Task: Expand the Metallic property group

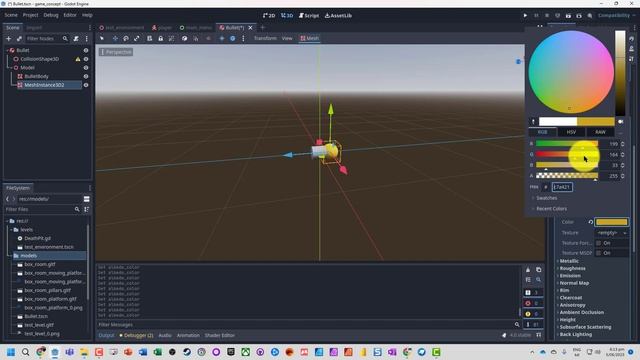Action: (x=569, y=261)
